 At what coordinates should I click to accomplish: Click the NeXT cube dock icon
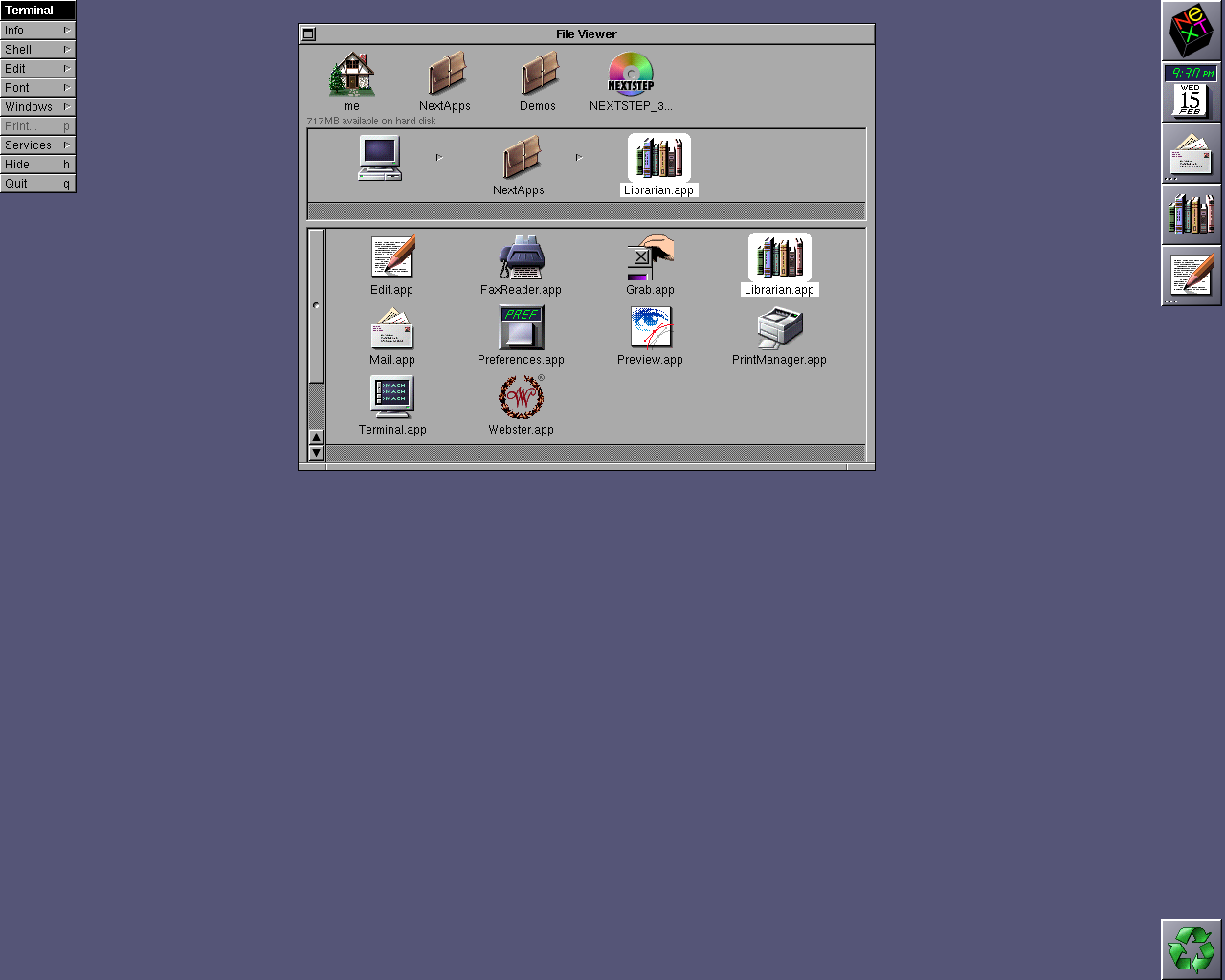pyautogui.click(x=1192, y=31)
